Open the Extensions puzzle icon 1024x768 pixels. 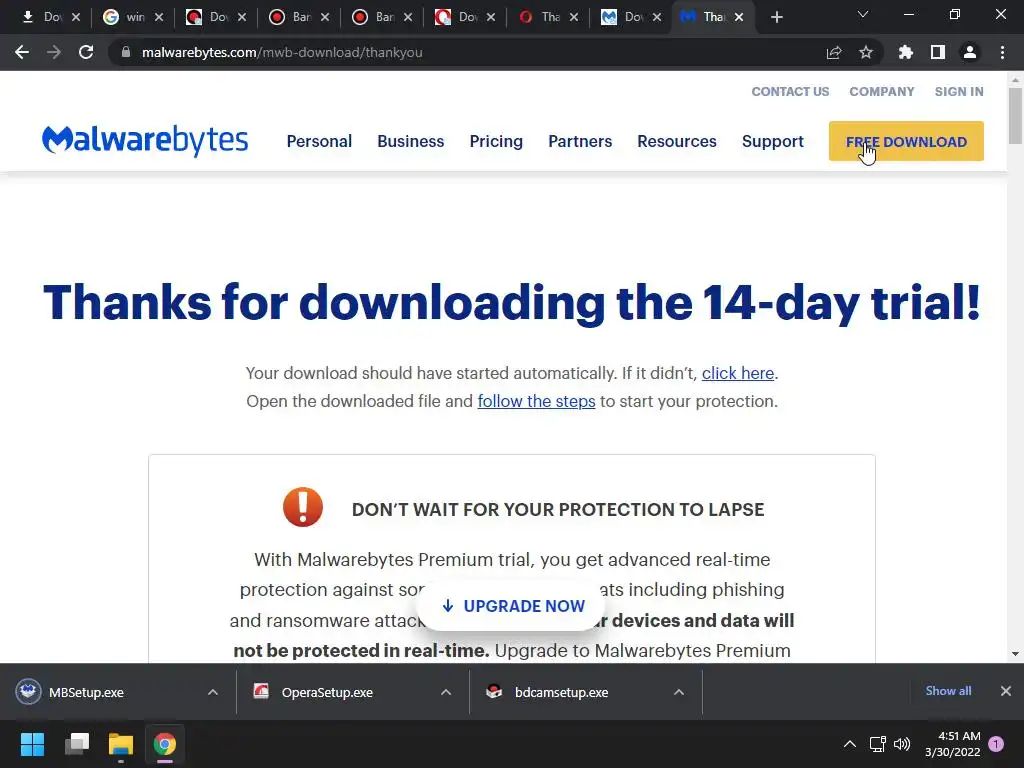tap(906, 52)
